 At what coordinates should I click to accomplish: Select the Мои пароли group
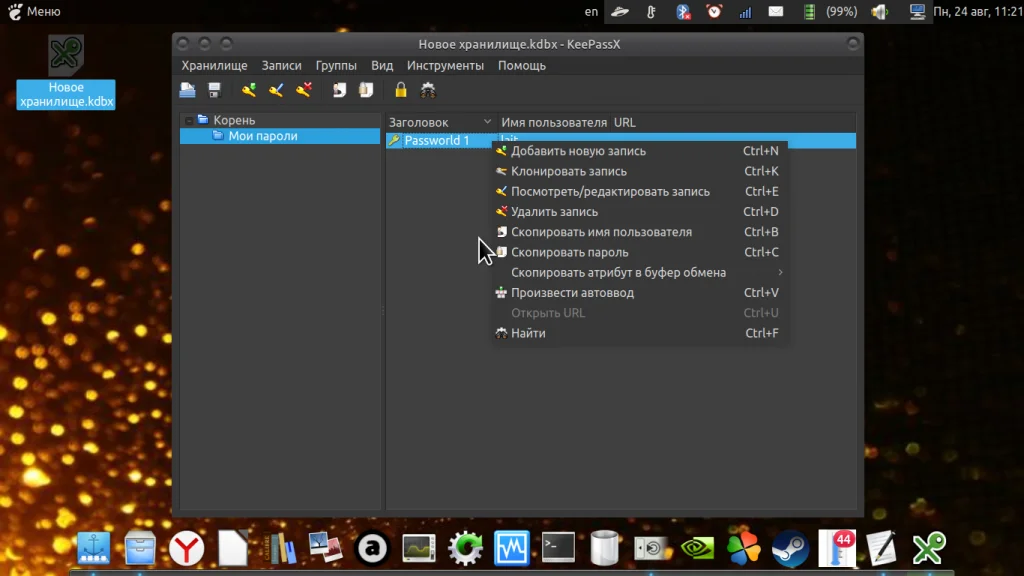[x=262, y=136]
